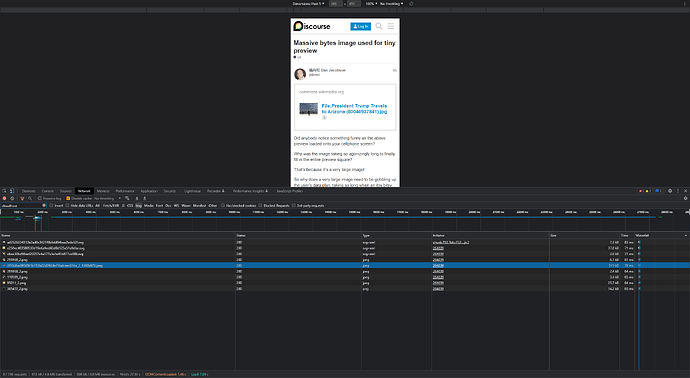
Task: Sort by the Size column header
Action: pyautogui.click(x=584, y=235)
